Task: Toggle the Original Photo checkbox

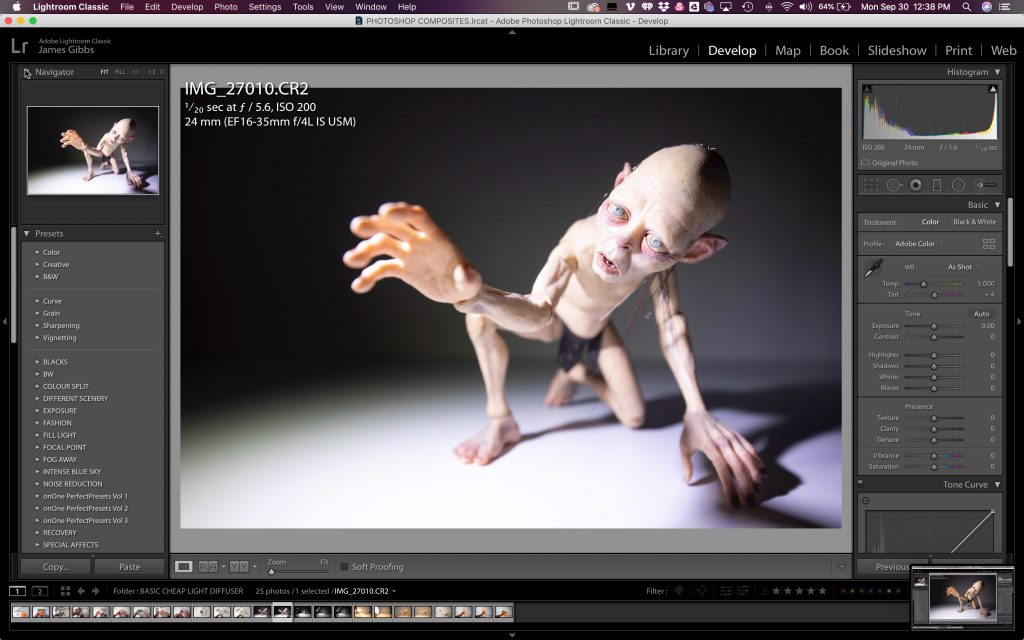Action: tap(865, 163)
